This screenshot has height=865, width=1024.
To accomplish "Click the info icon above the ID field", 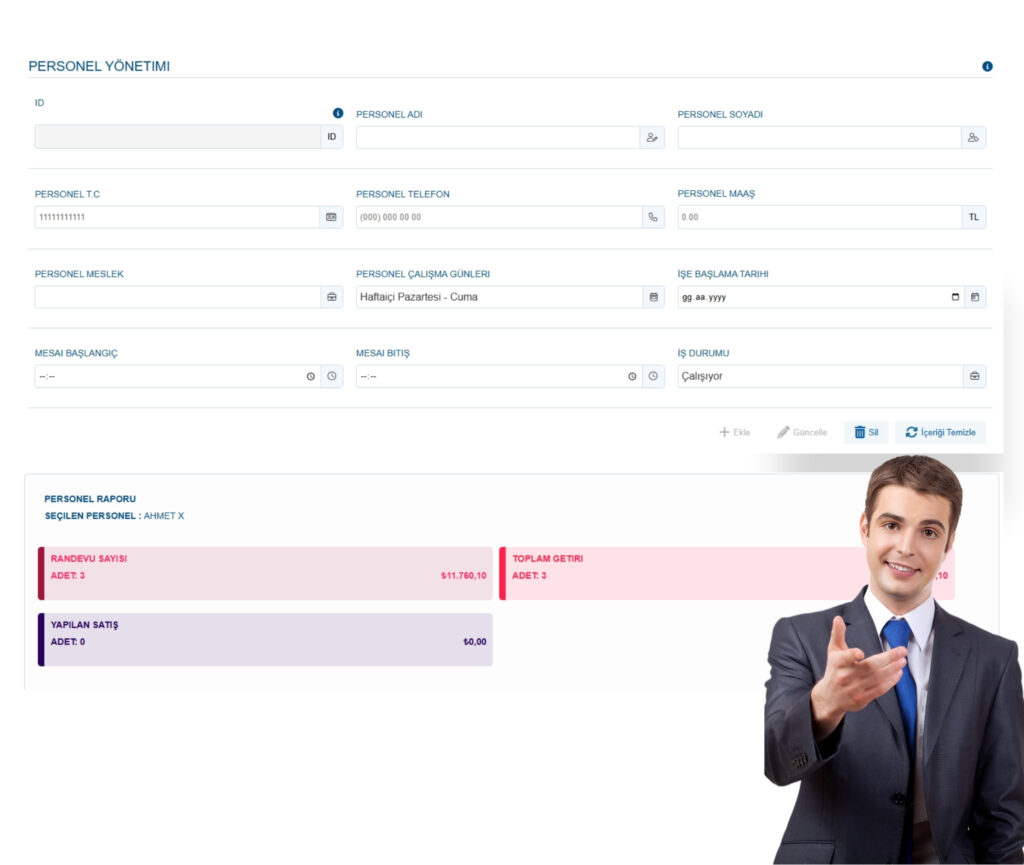I will (338, 113).
